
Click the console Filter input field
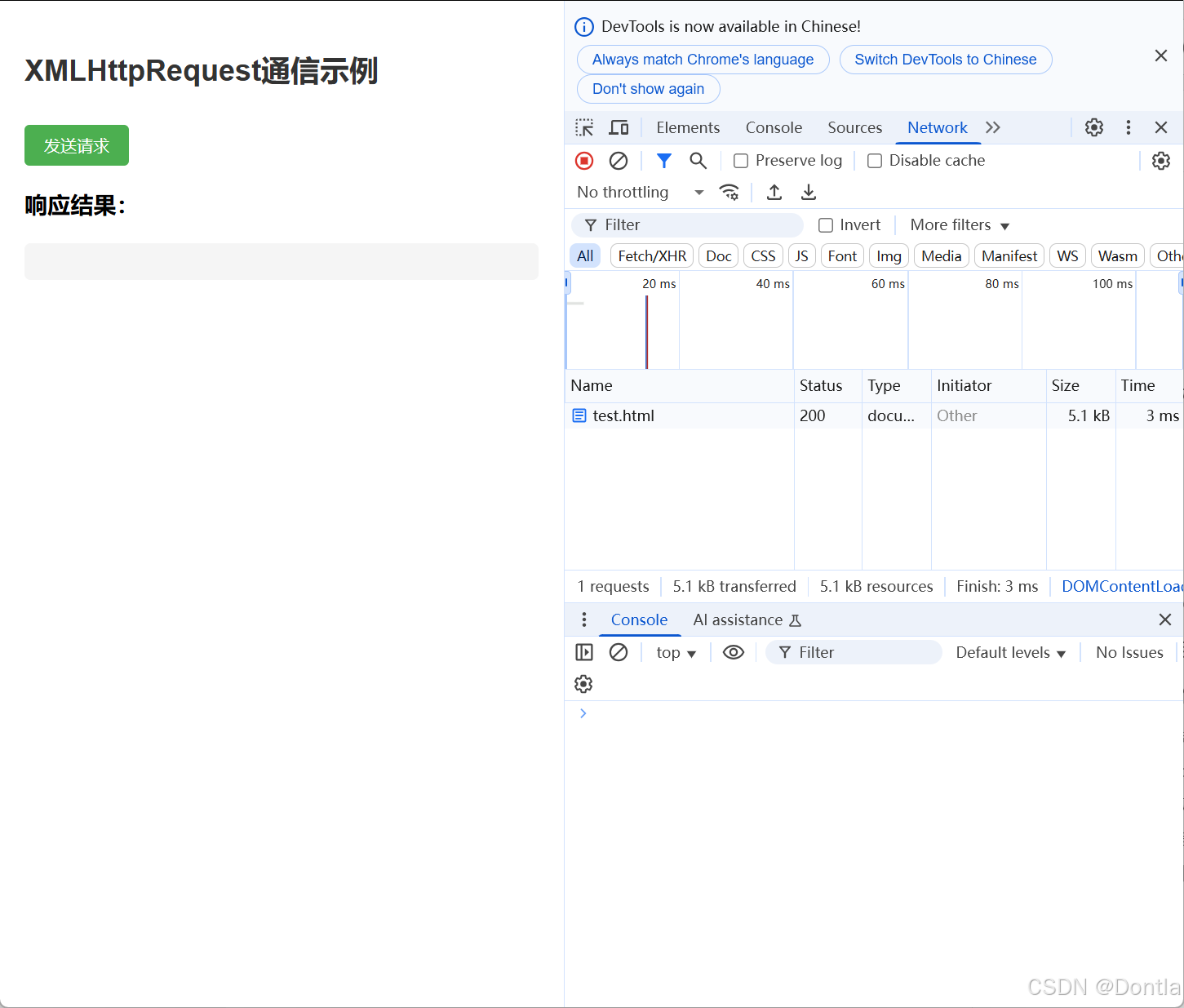[x=854, y=652]
